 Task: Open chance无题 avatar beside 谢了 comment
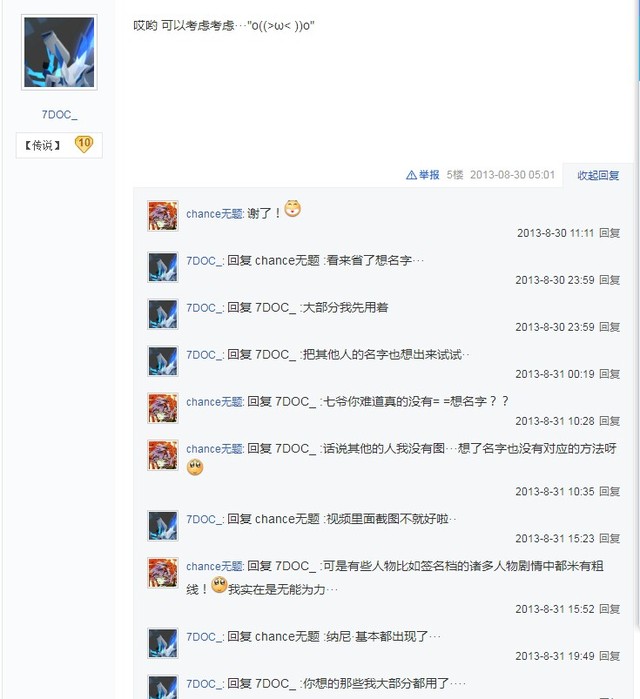[x=163, y=216]
